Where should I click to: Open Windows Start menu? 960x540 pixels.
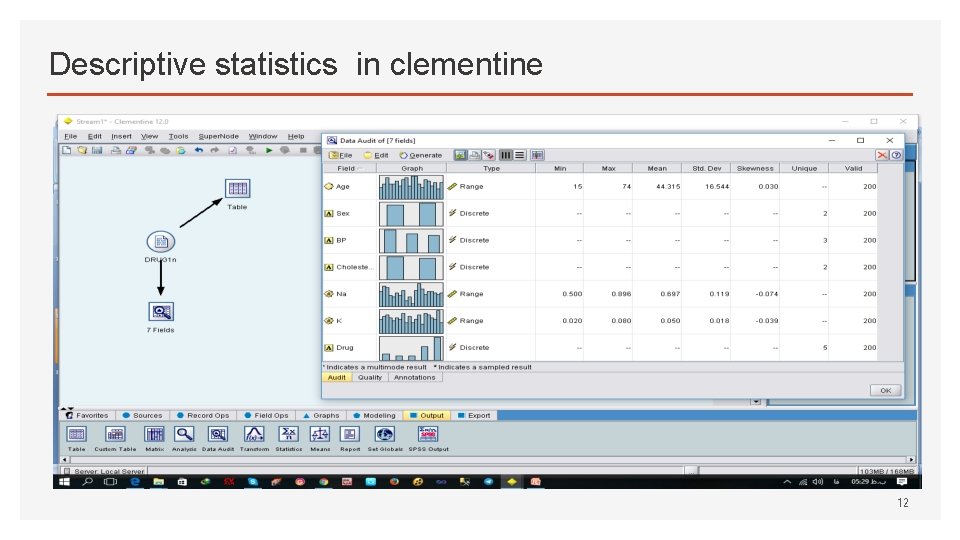click(x=64, y=482)
